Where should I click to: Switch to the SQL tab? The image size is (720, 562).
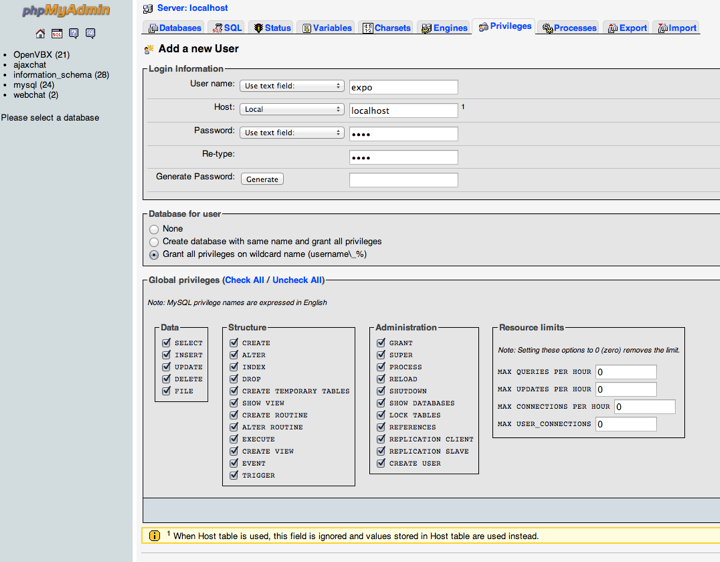[x=227, y=28]
